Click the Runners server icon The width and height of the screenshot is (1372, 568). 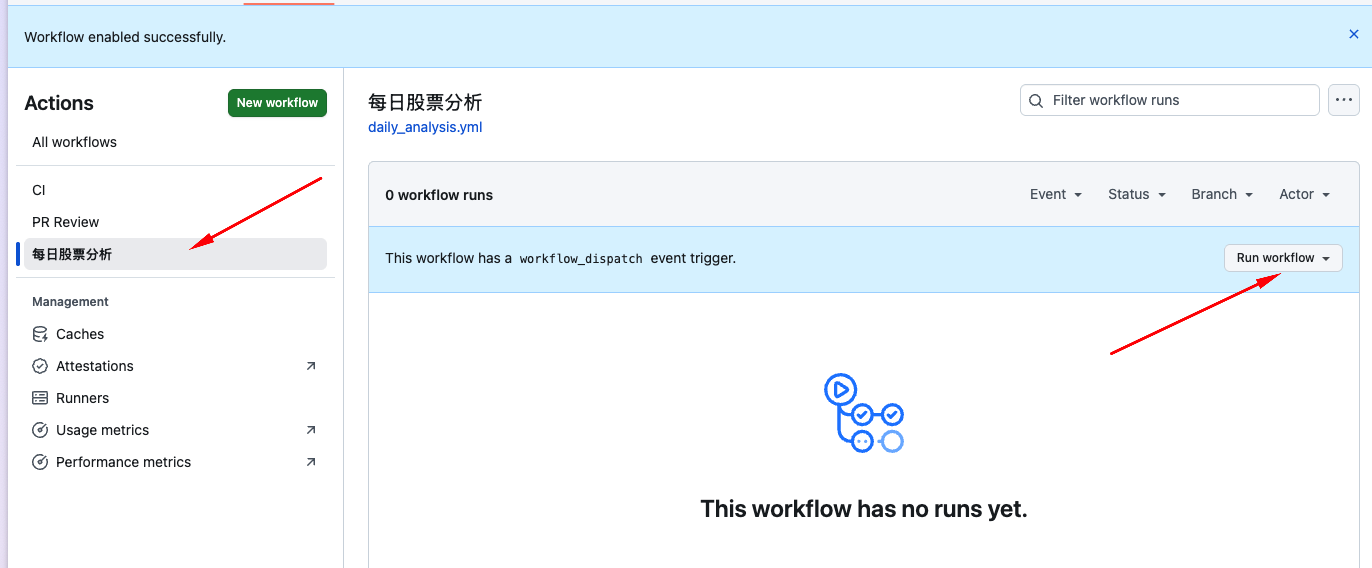click(x=40, y=398)
